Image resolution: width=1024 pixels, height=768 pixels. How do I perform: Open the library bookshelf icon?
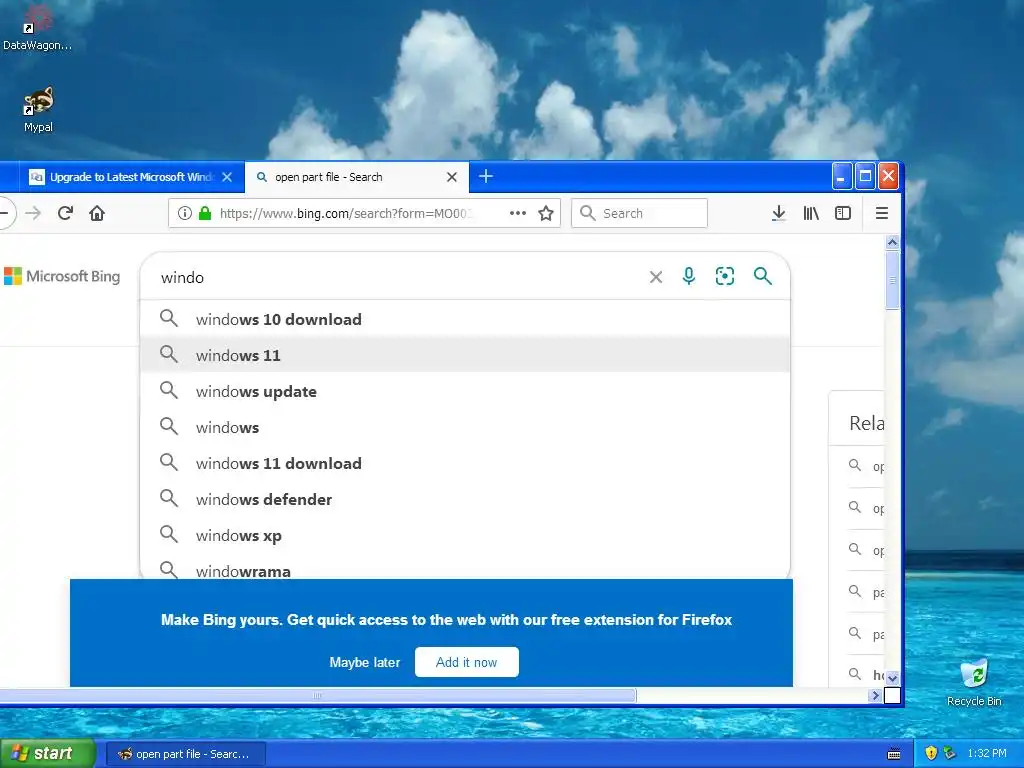810,213
